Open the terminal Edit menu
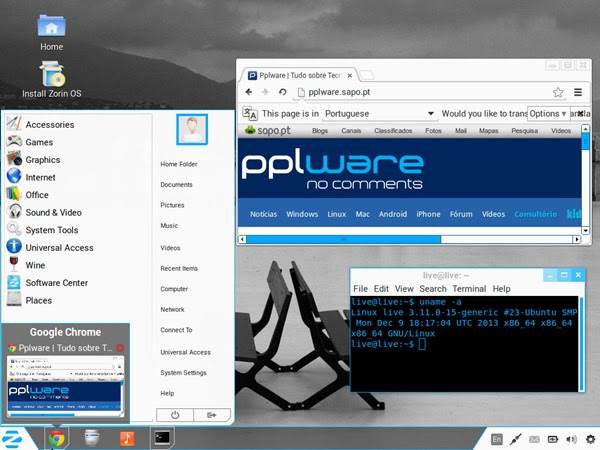Image resolution: width=600 pixels, height=450 pixels. (x=381, y=289)
